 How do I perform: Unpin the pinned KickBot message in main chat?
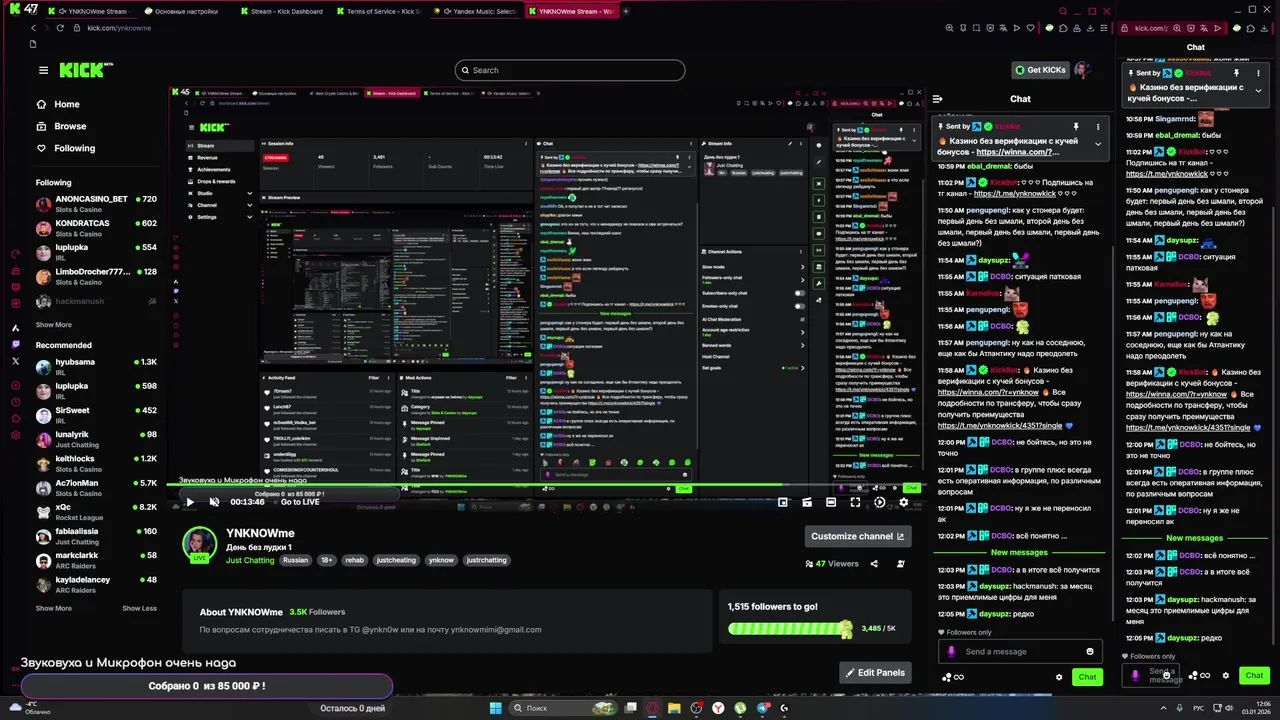coord(1076,127)
